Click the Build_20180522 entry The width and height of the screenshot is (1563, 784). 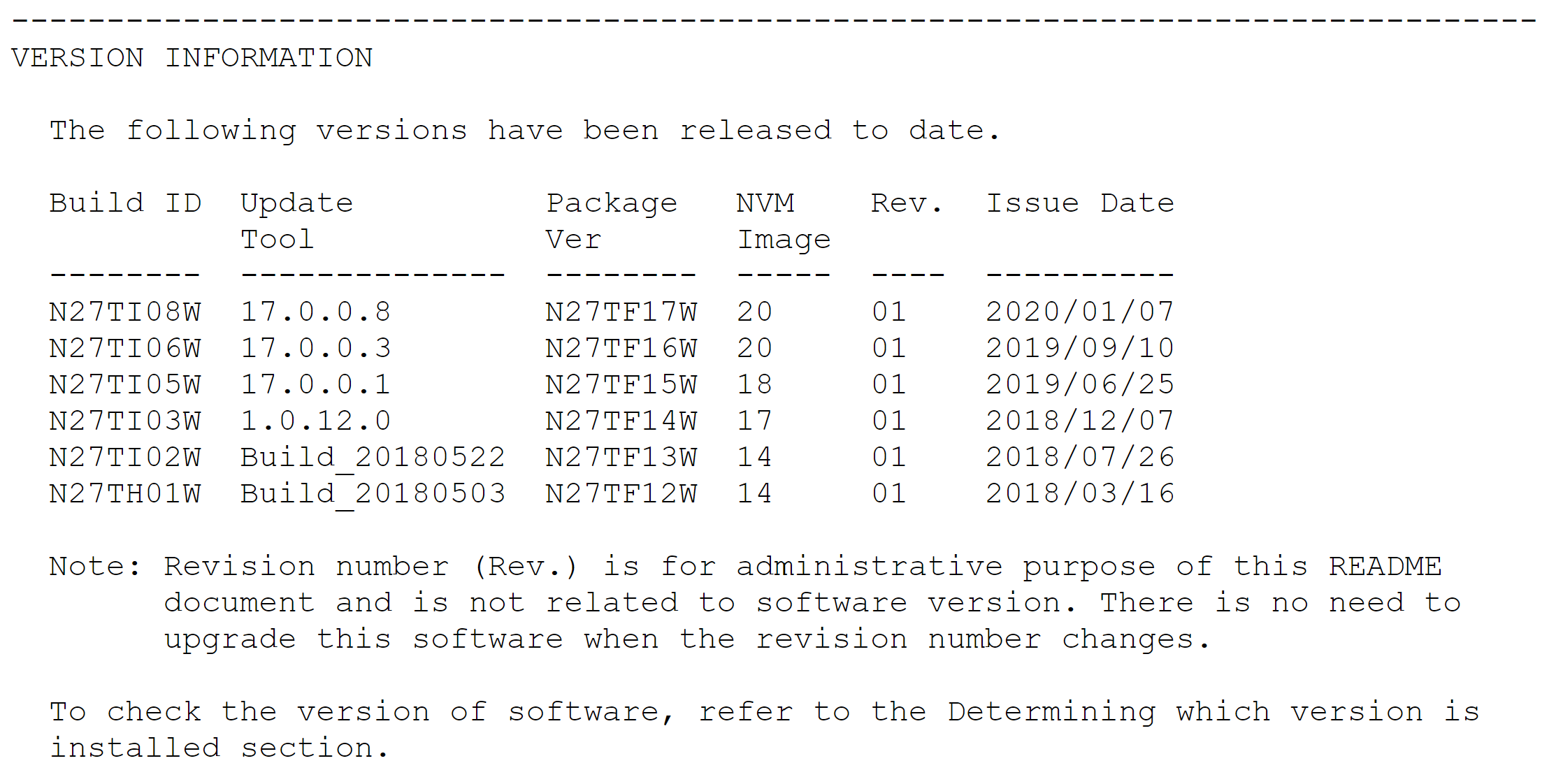[x=373, y=458]
